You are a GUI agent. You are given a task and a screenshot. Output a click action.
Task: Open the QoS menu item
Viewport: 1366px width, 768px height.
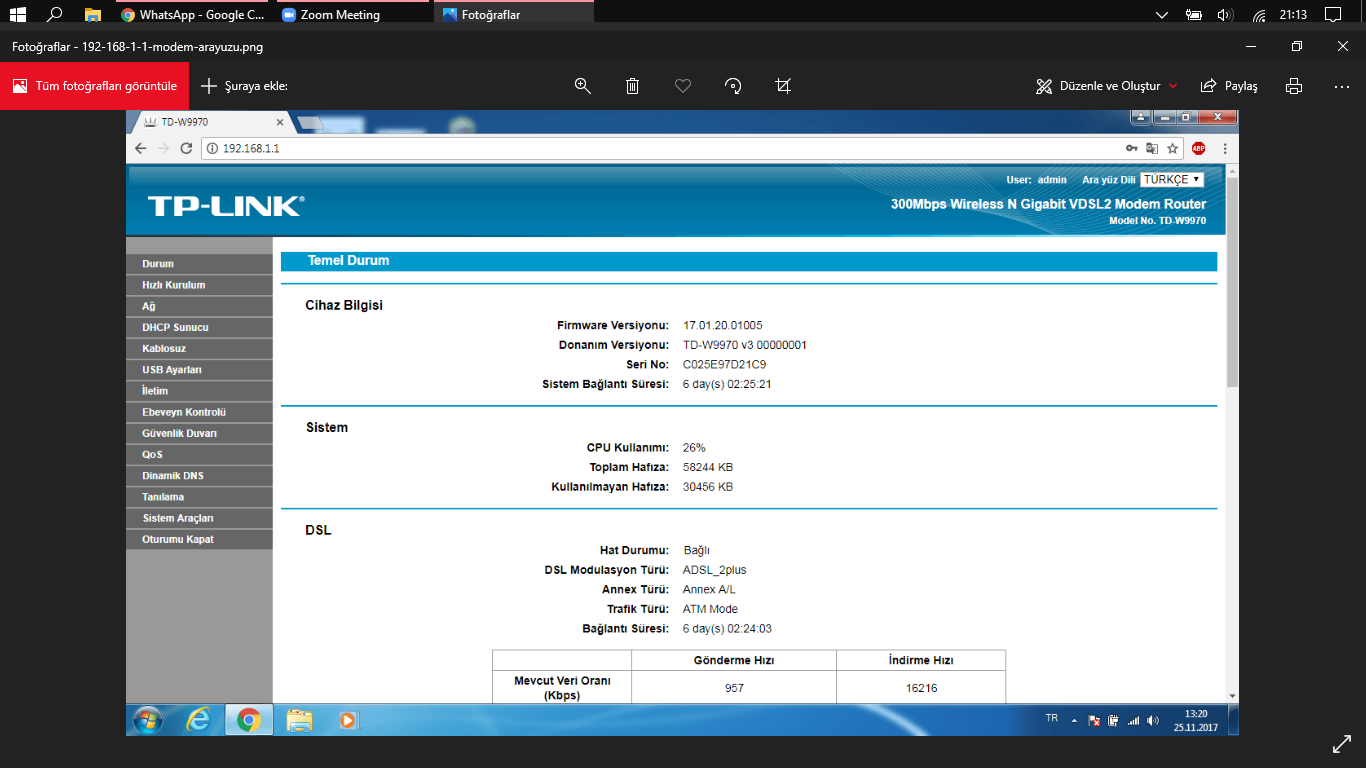point(199,454)
